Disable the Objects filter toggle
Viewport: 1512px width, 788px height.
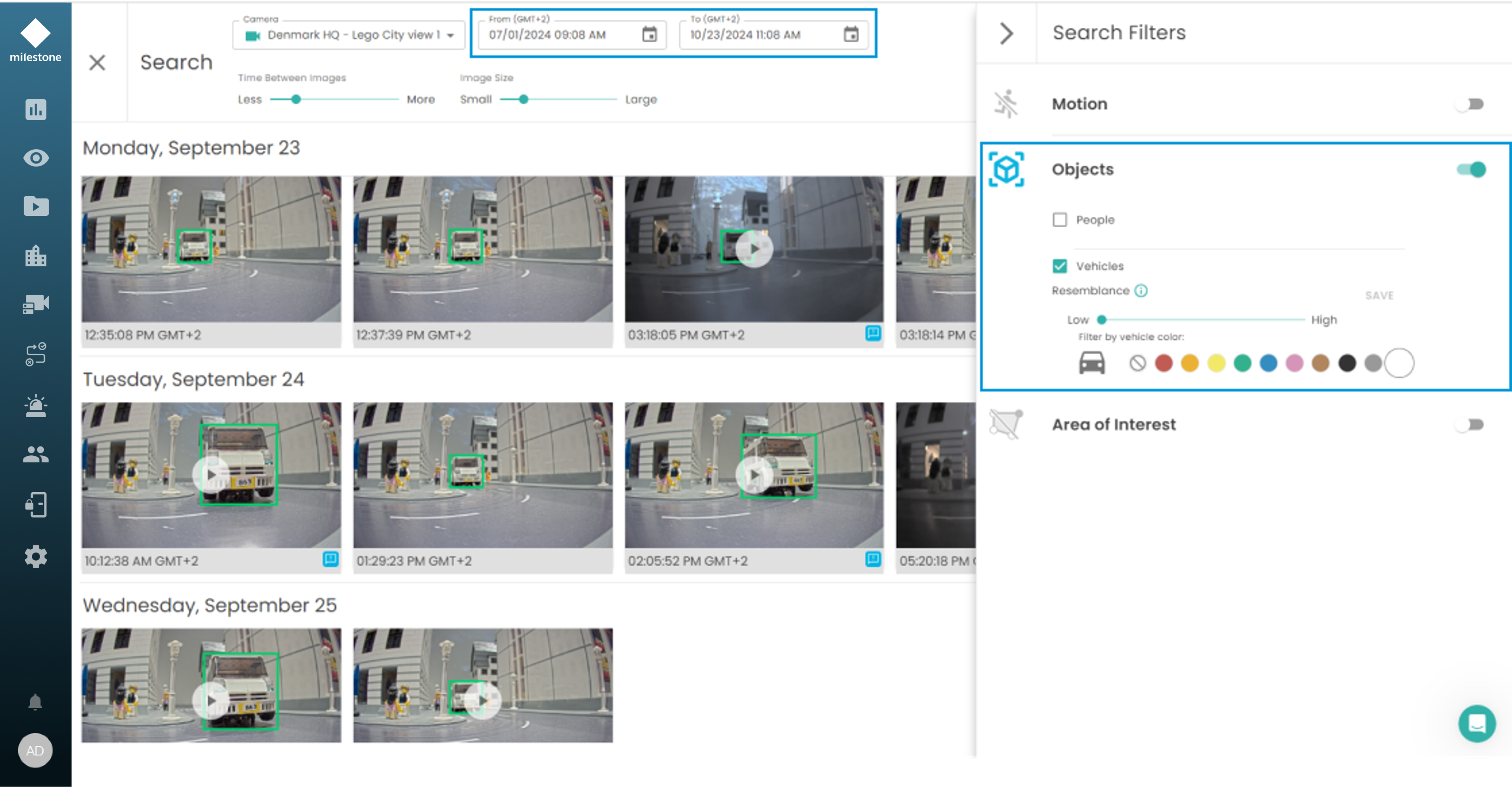(x=1470, y=170)
